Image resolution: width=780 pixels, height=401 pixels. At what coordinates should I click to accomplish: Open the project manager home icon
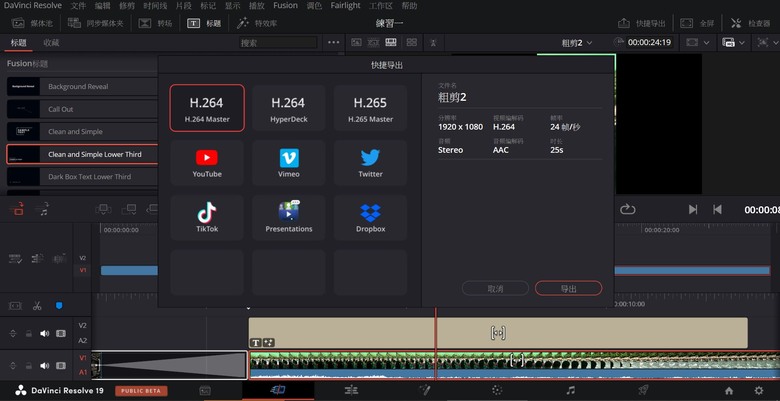coord(729,391)
